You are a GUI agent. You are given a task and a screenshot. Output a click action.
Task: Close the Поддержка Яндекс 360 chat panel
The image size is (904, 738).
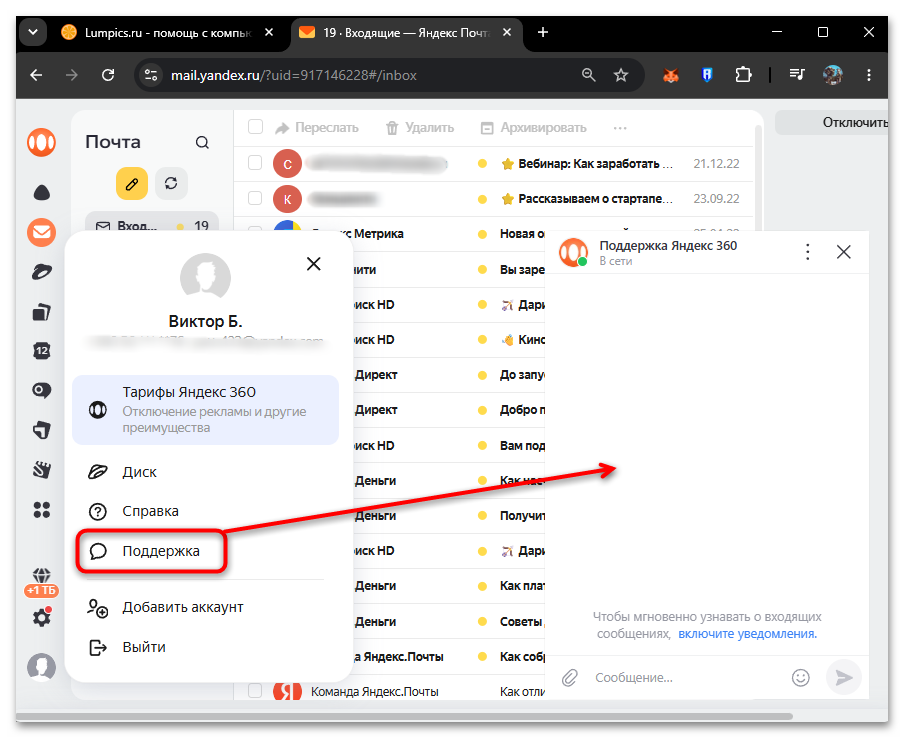[843, 252]
